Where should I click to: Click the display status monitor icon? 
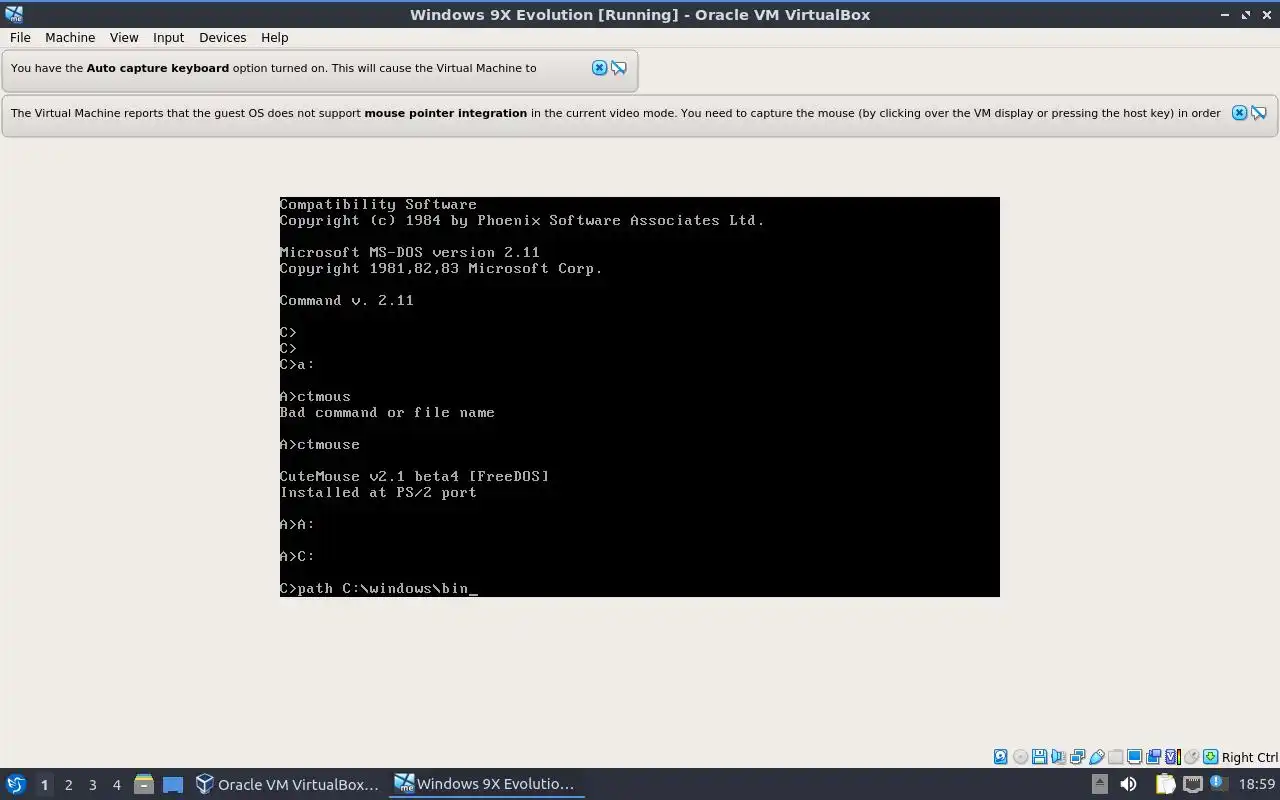[1135, 757]
